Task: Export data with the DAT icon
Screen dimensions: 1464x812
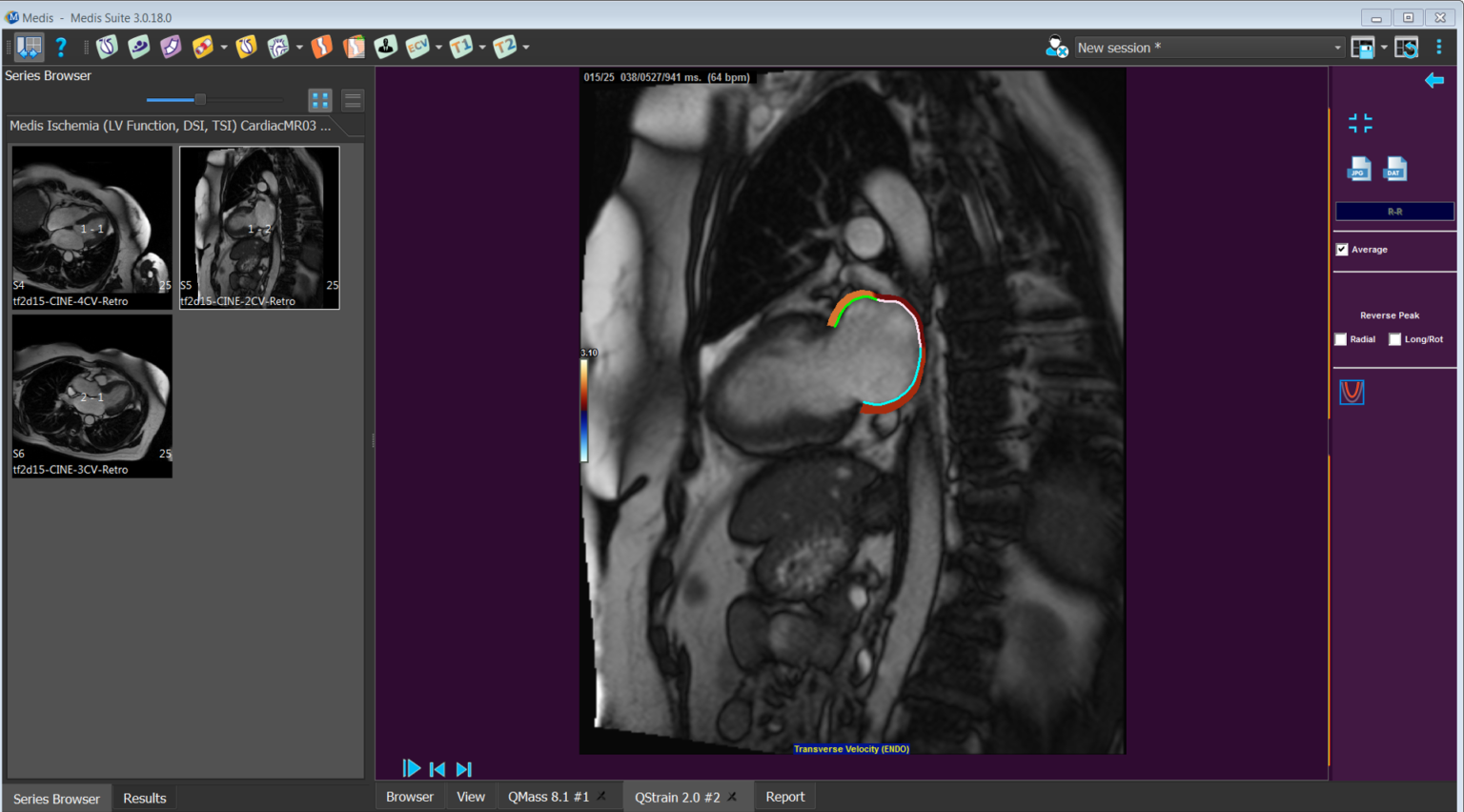Action: 1394,169
